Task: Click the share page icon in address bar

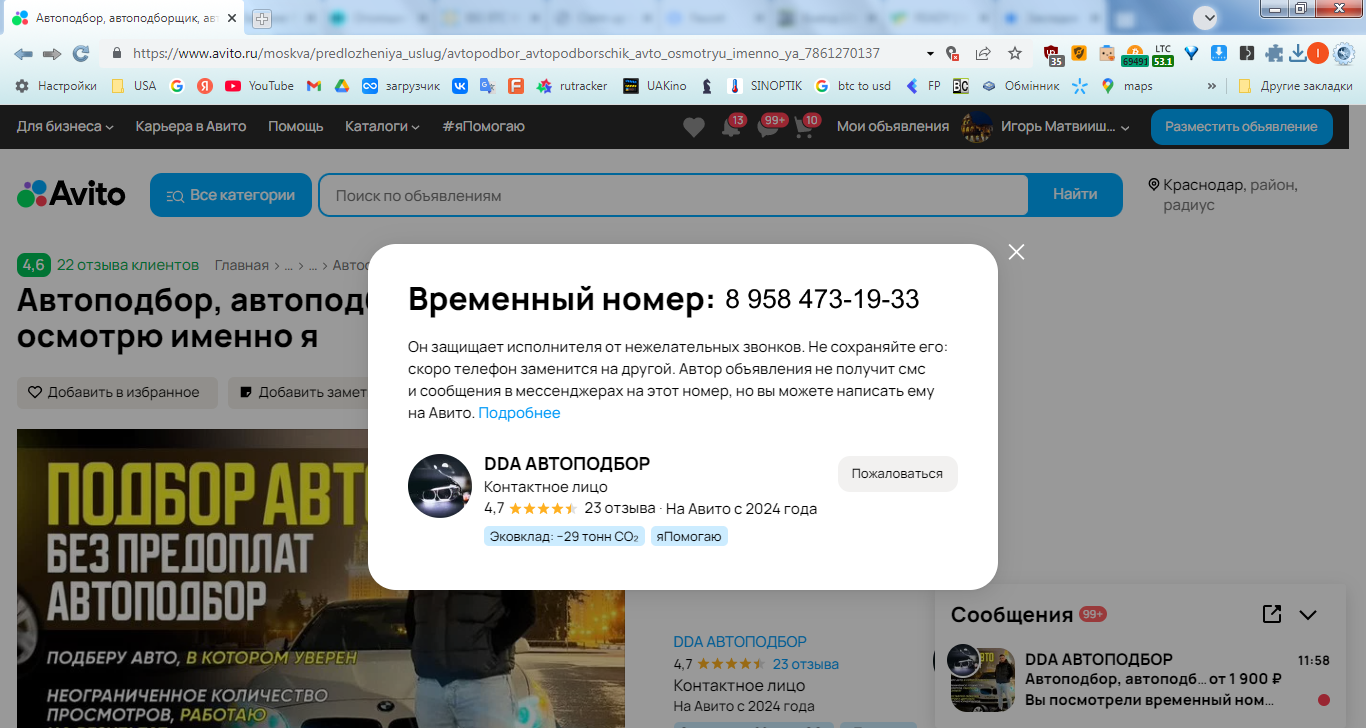Action: click(984, 53)
